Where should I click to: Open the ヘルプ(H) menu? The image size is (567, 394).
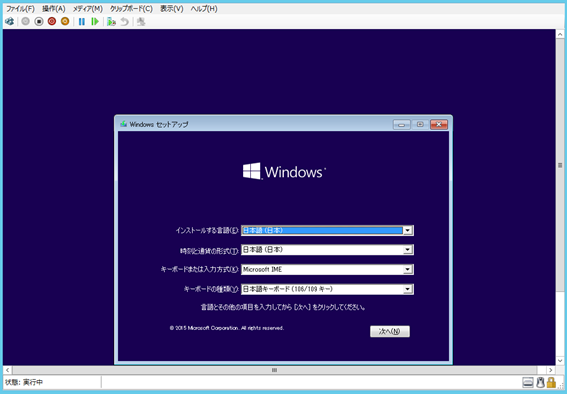pyautogui.click(x=204, y=9)
